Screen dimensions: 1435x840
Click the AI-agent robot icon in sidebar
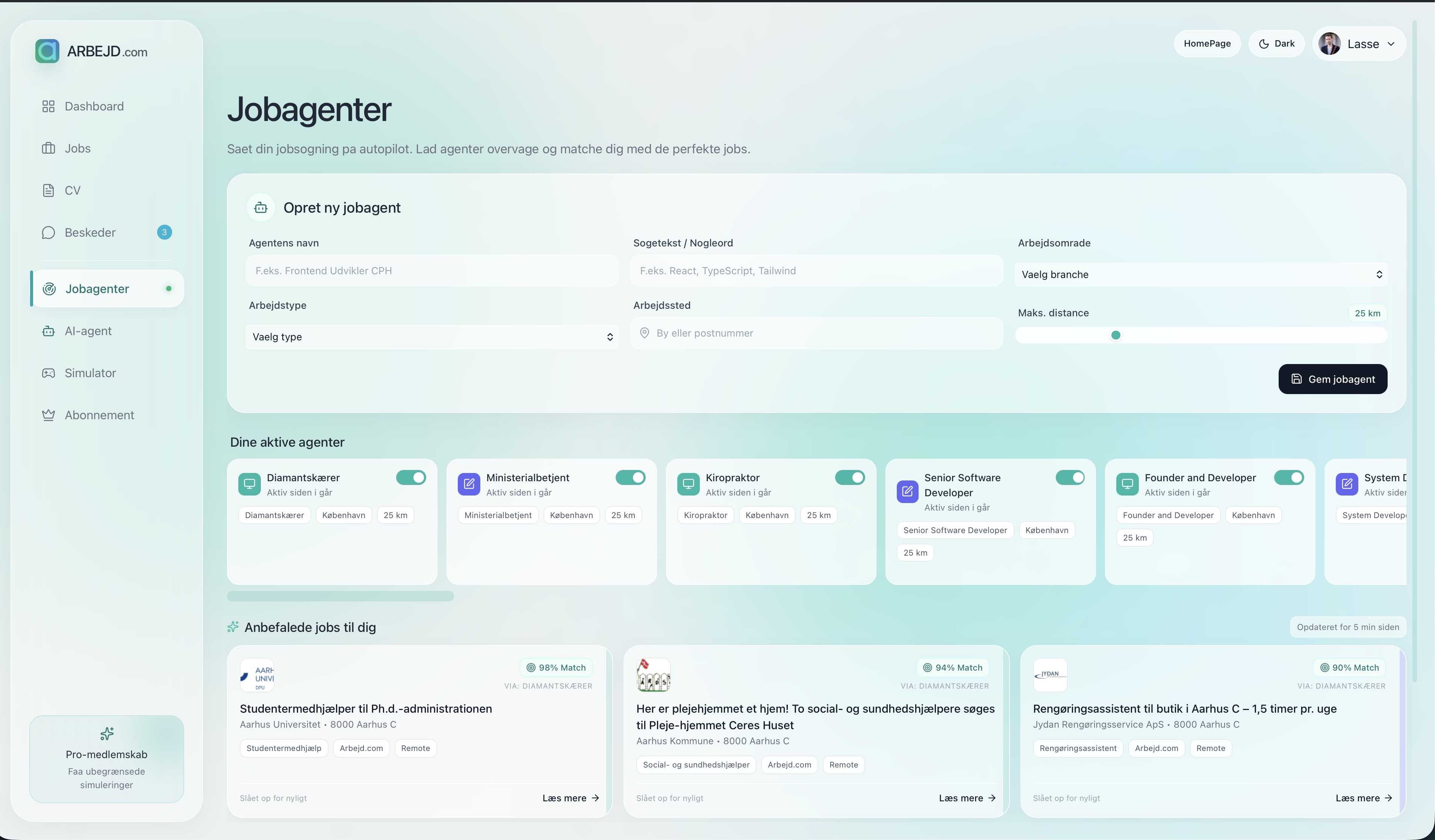tap(48, 331)
